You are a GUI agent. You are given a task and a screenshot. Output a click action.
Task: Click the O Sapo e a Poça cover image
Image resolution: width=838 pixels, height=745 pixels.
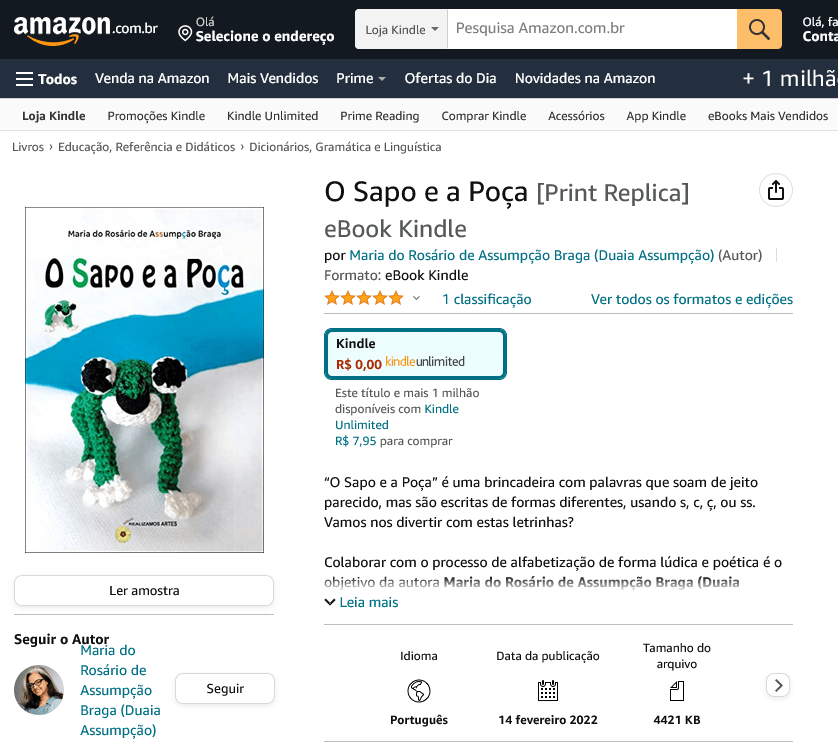[144, 380]
